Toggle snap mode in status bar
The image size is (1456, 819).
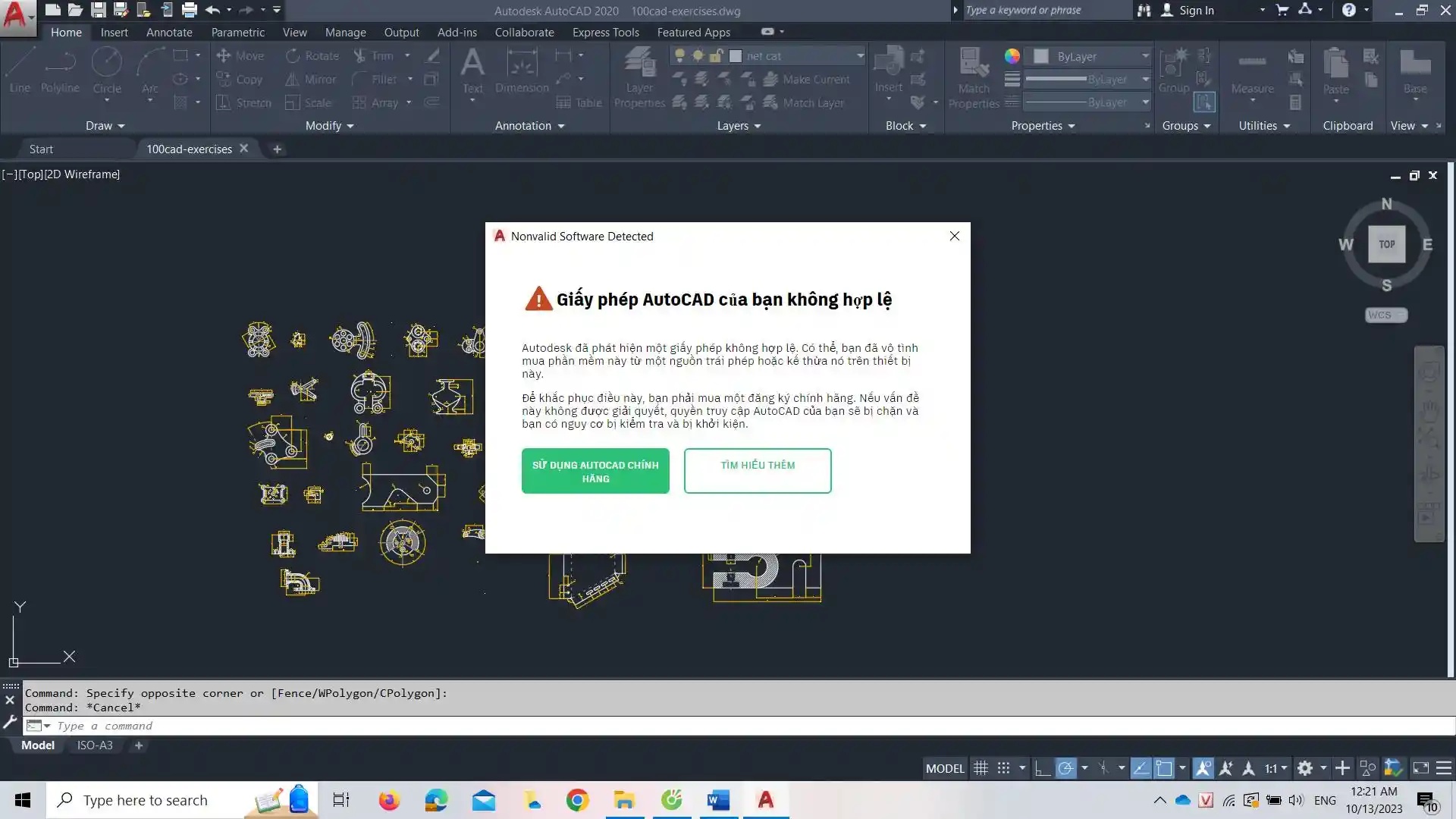tap(1003, 768)
